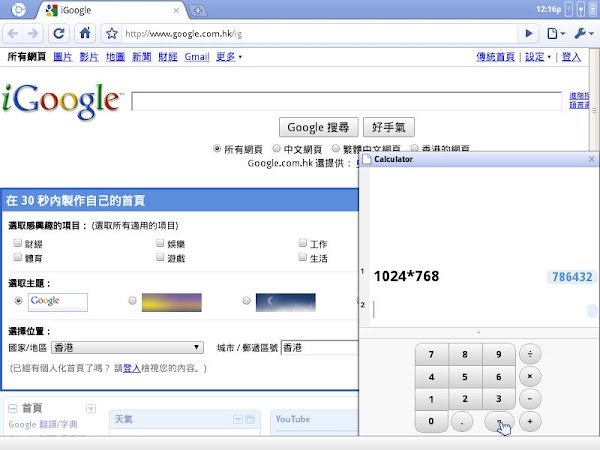
Task: Click the go arrow beside address bar
Action: coord(529,34)
